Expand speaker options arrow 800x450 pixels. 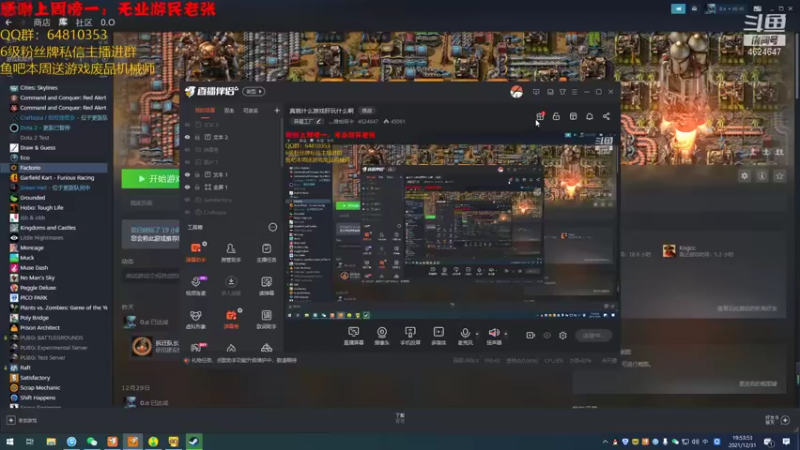pyautogui.click(x=506, y=334)
